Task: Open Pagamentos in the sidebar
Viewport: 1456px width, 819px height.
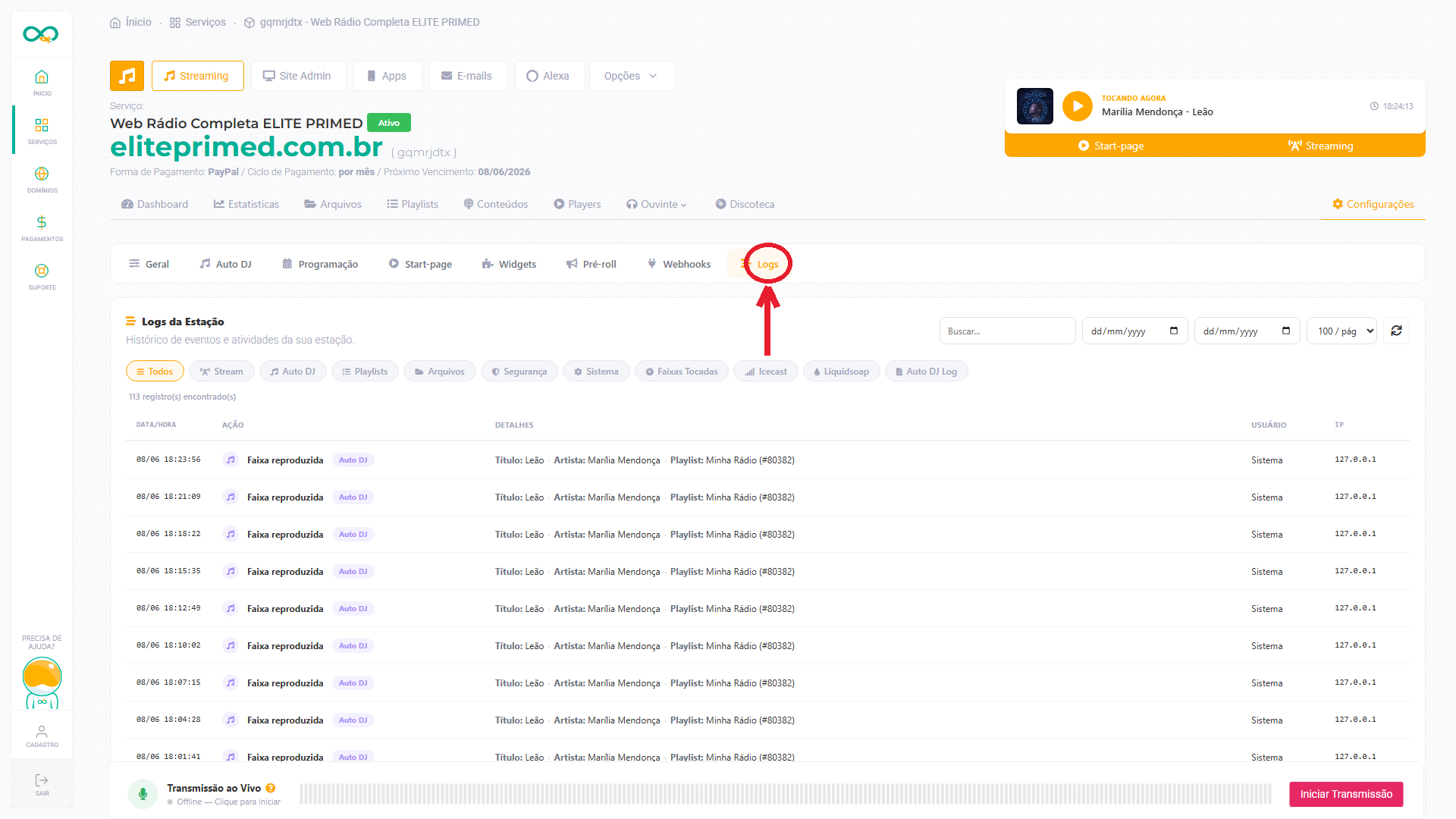Action: tap(42, 227)
